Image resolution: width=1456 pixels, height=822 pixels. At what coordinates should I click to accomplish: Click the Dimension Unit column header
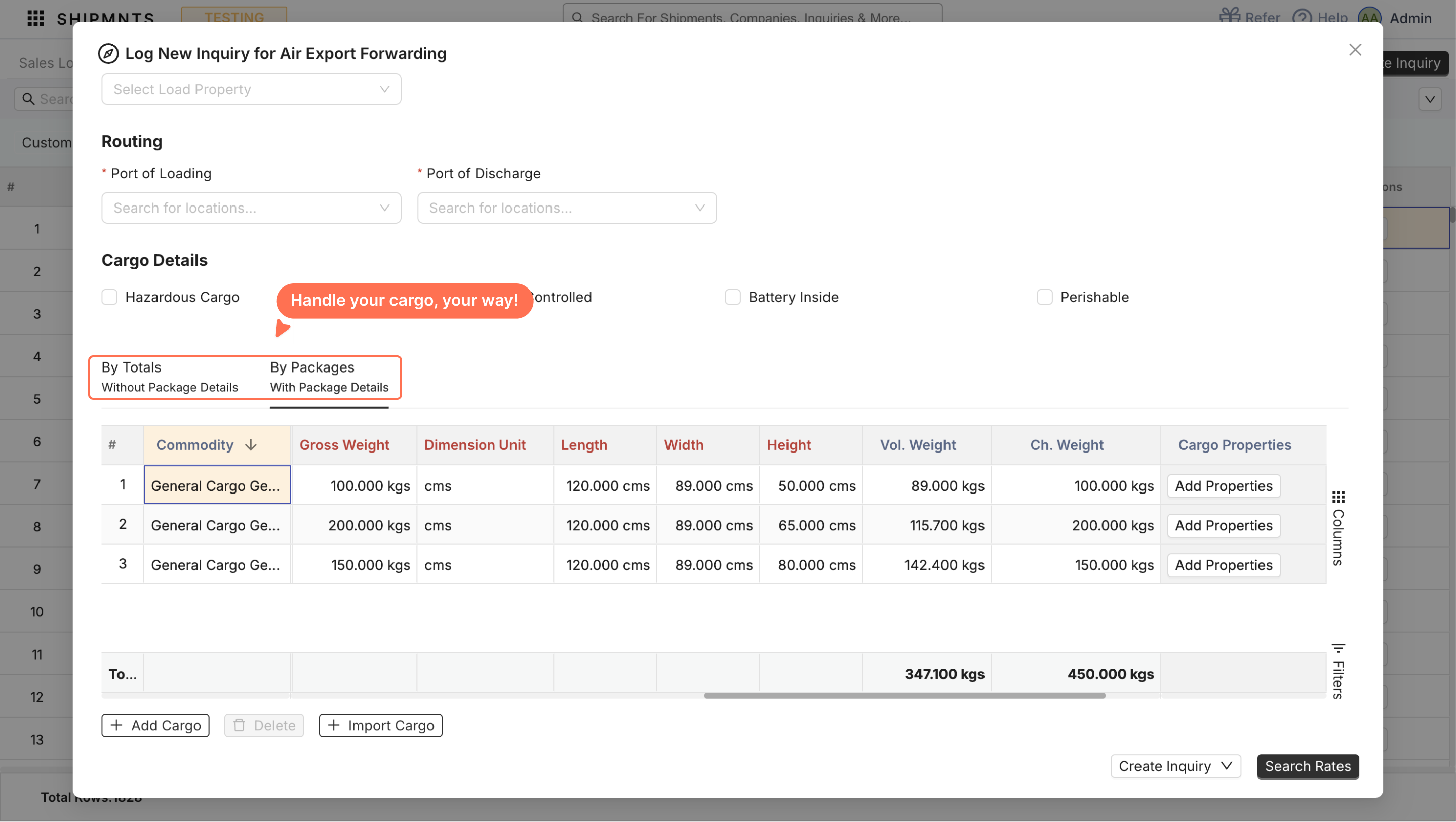click(485, 445)
